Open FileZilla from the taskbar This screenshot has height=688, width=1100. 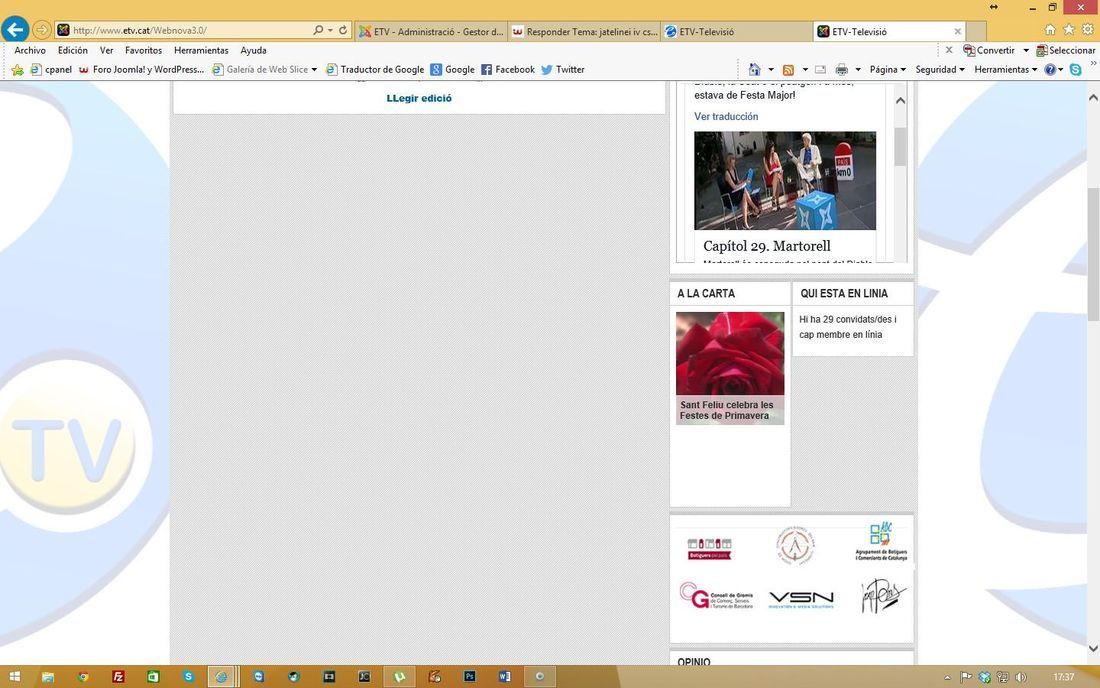[x=118, y=677]
